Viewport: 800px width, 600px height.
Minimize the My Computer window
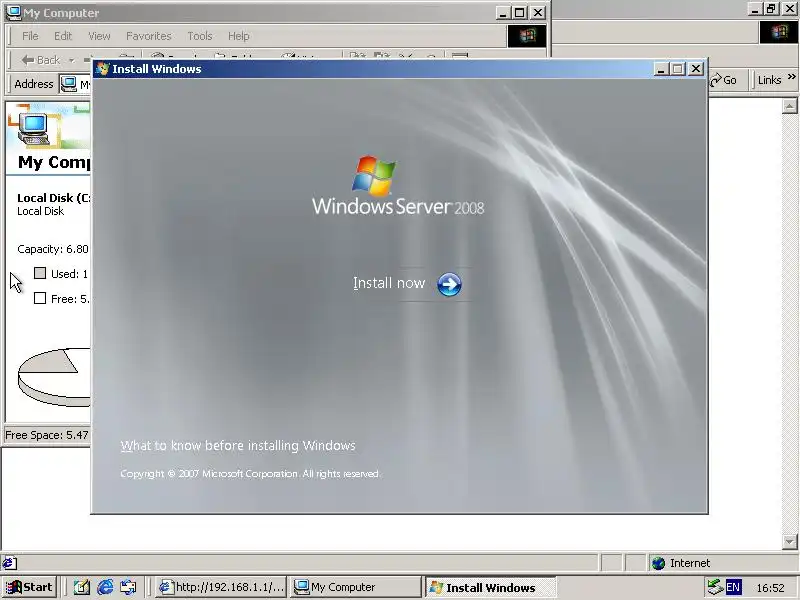coord(503,13)
